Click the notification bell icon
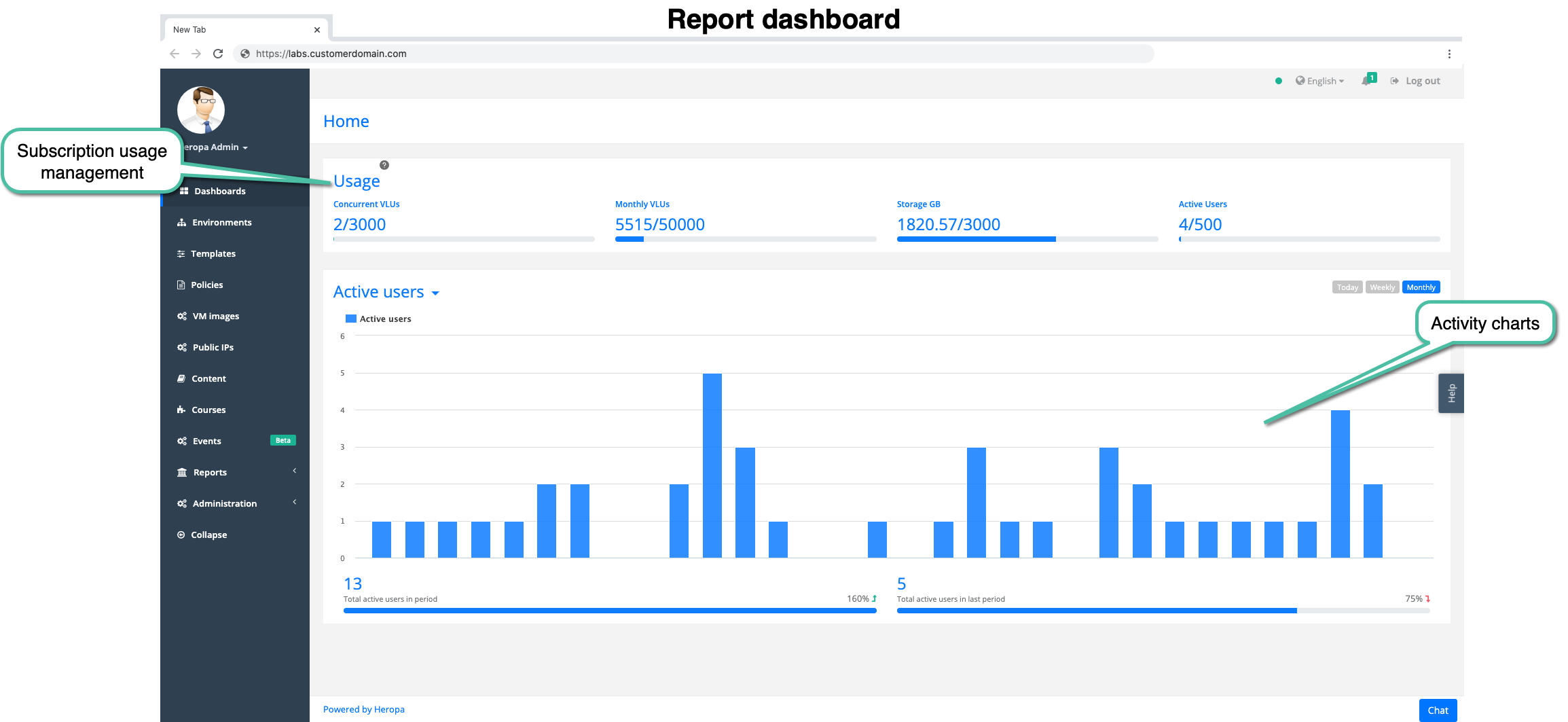1568x722 pixels. pos(1366,81)
